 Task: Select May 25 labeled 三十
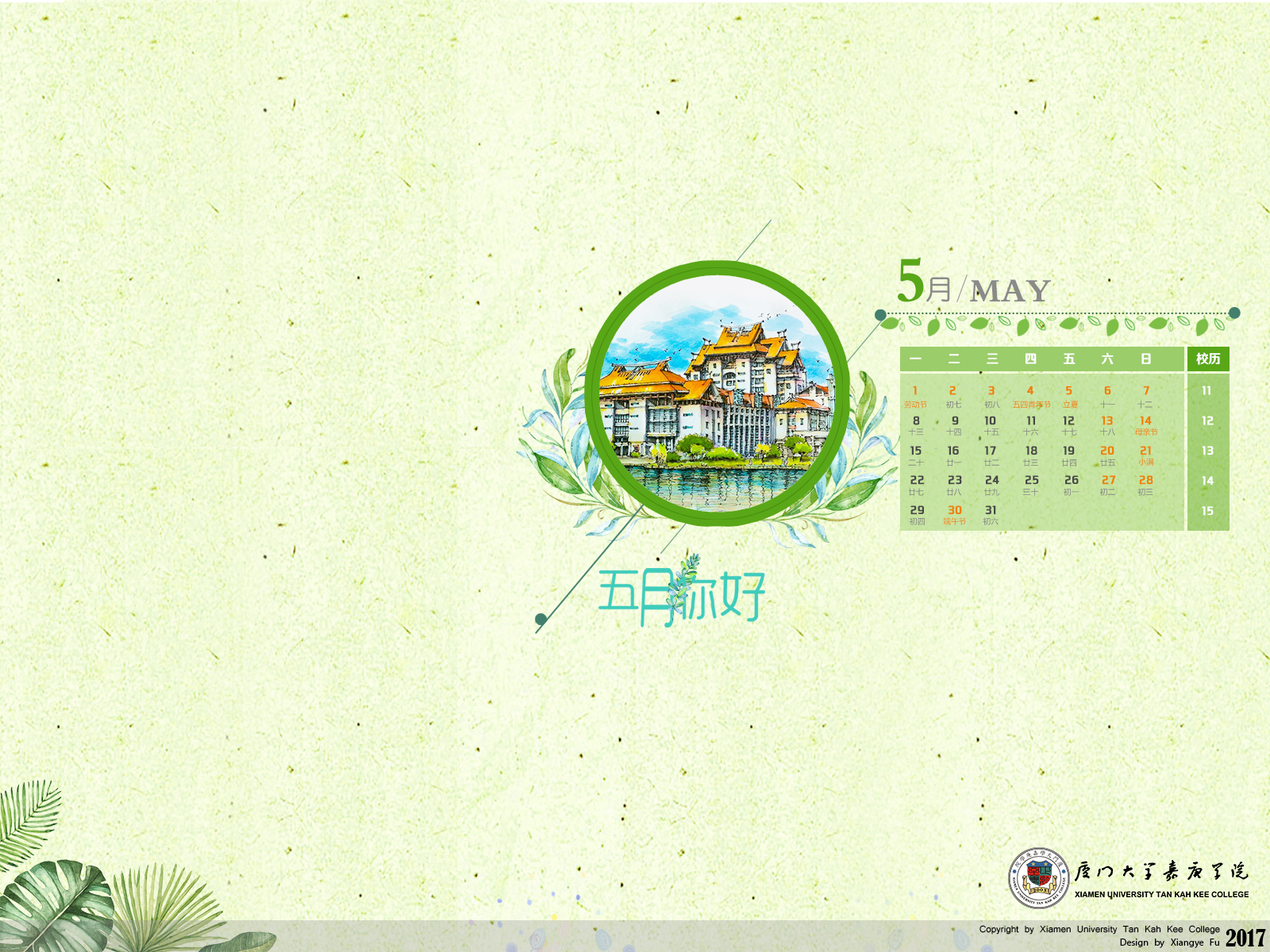[x=1031, y=486]
